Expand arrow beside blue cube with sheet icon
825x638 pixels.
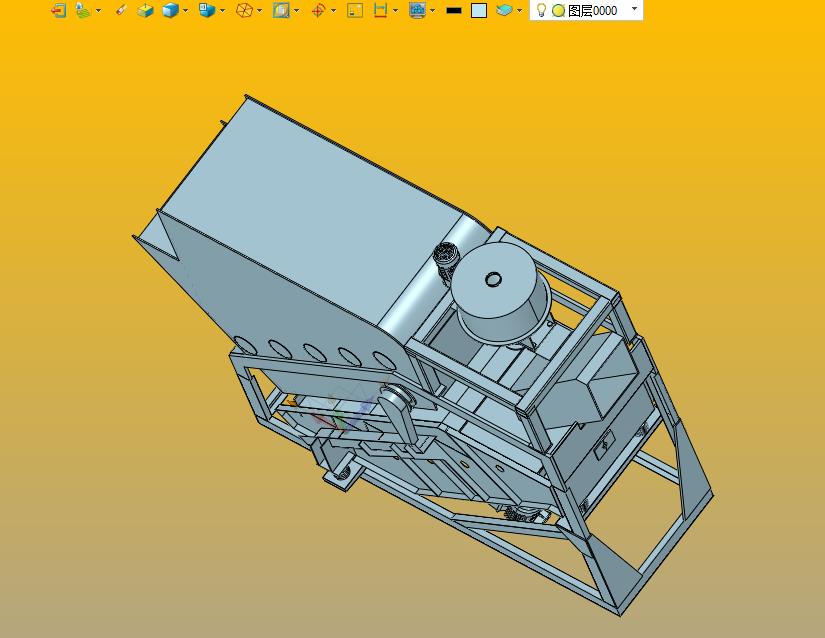pyautogui.click(x=223, y=11)
